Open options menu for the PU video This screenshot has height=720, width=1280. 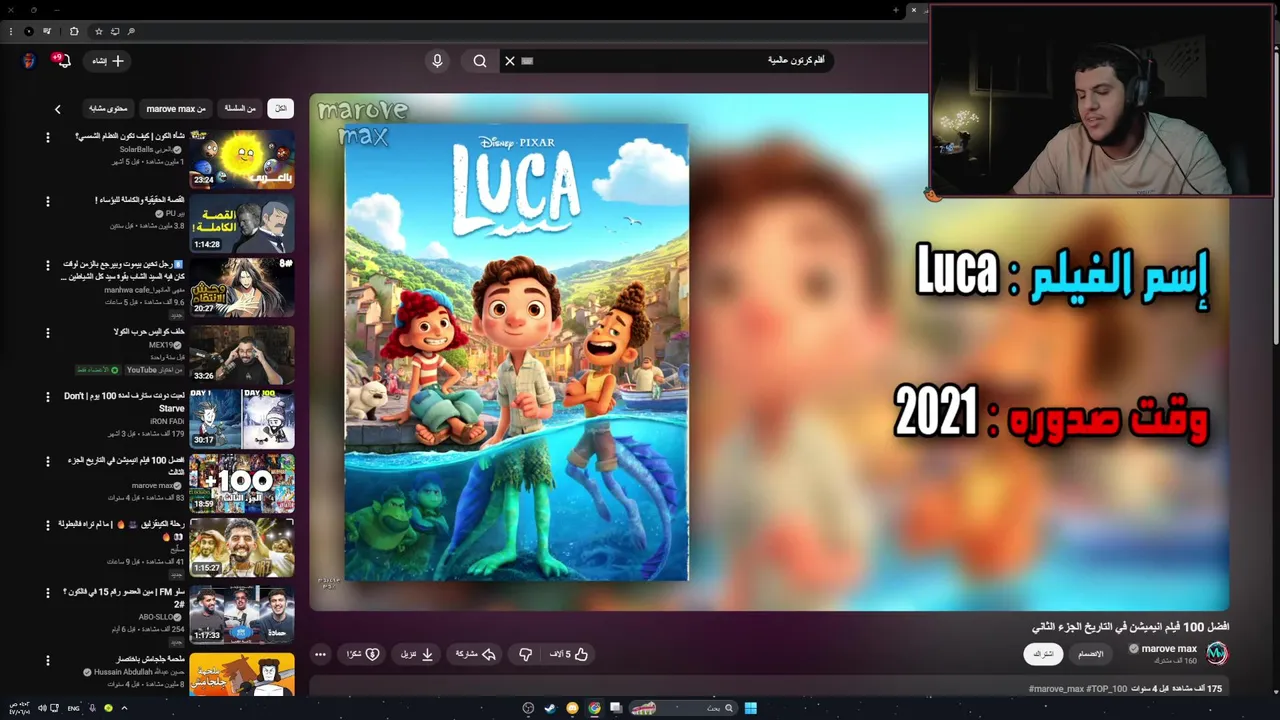point(47,201)
